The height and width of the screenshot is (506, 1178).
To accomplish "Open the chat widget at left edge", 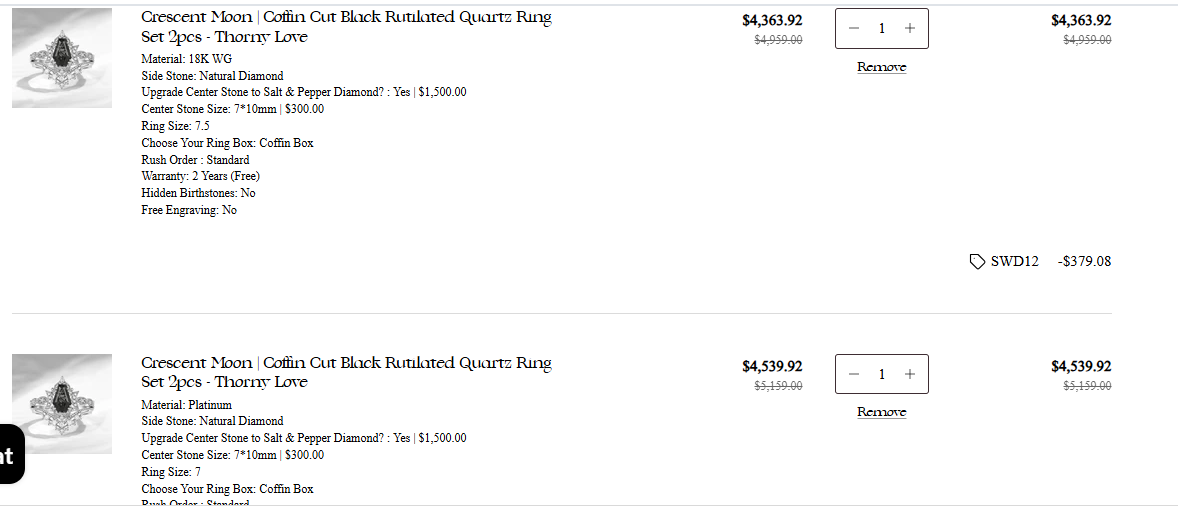I will pos(10,456).
